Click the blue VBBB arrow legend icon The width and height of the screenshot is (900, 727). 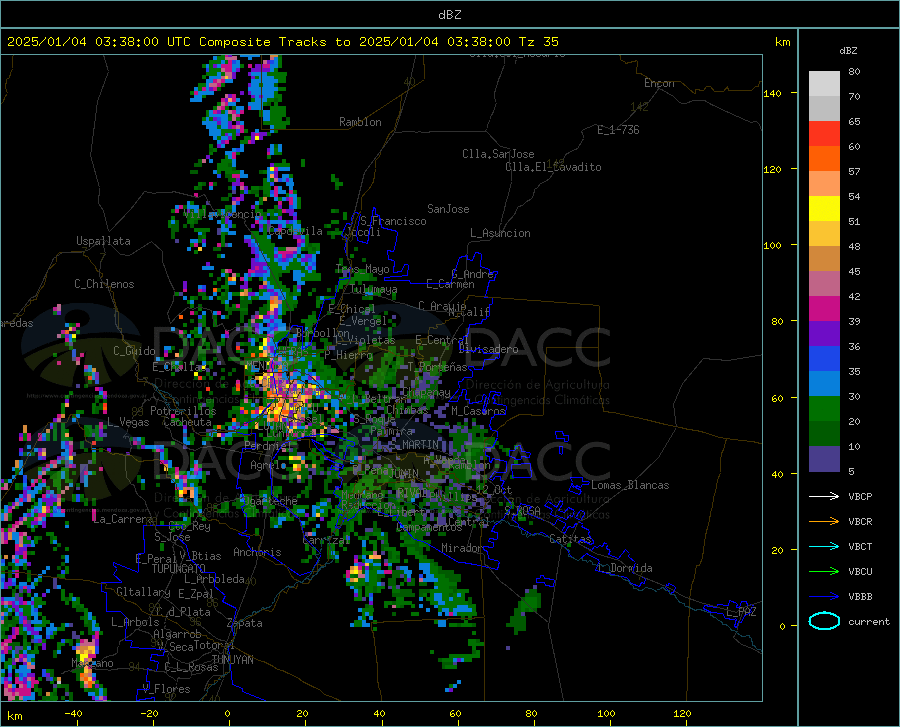[824, 597]
